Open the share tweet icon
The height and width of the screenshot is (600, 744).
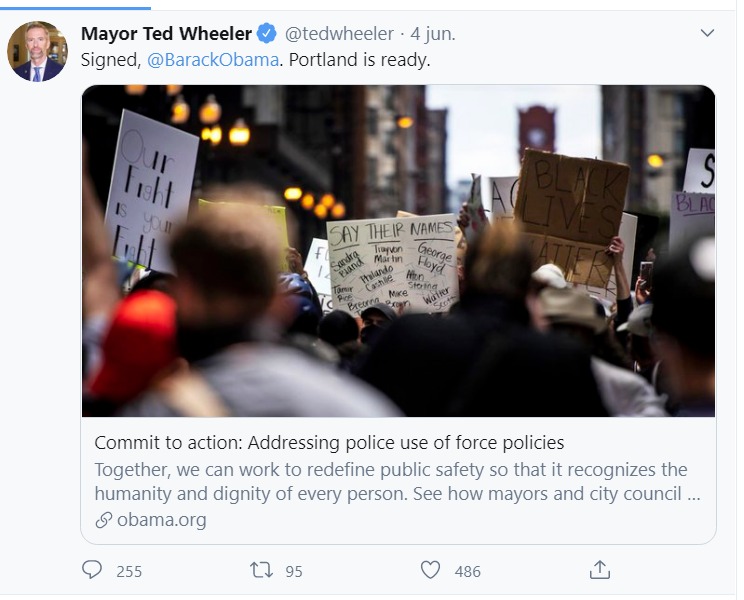pos(600,570)
